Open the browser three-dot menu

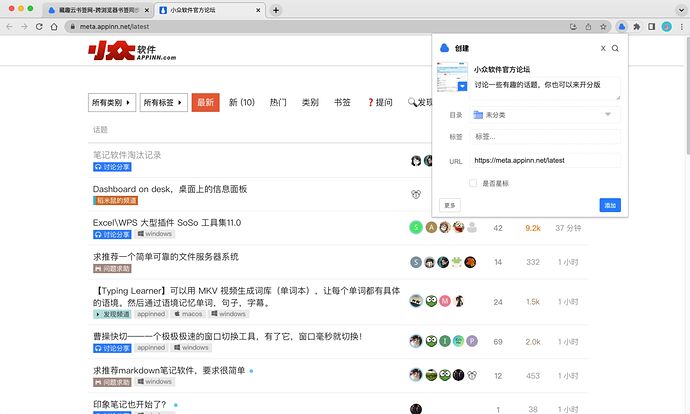pyautogui.click(x=682, y=27)
